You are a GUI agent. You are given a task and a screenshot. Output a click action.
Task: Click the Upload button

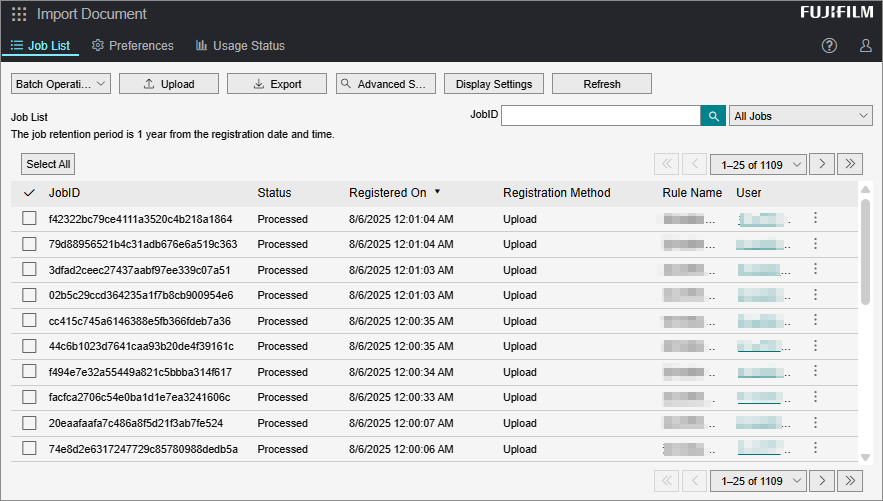pyautogui.click(x=169, y=84)
